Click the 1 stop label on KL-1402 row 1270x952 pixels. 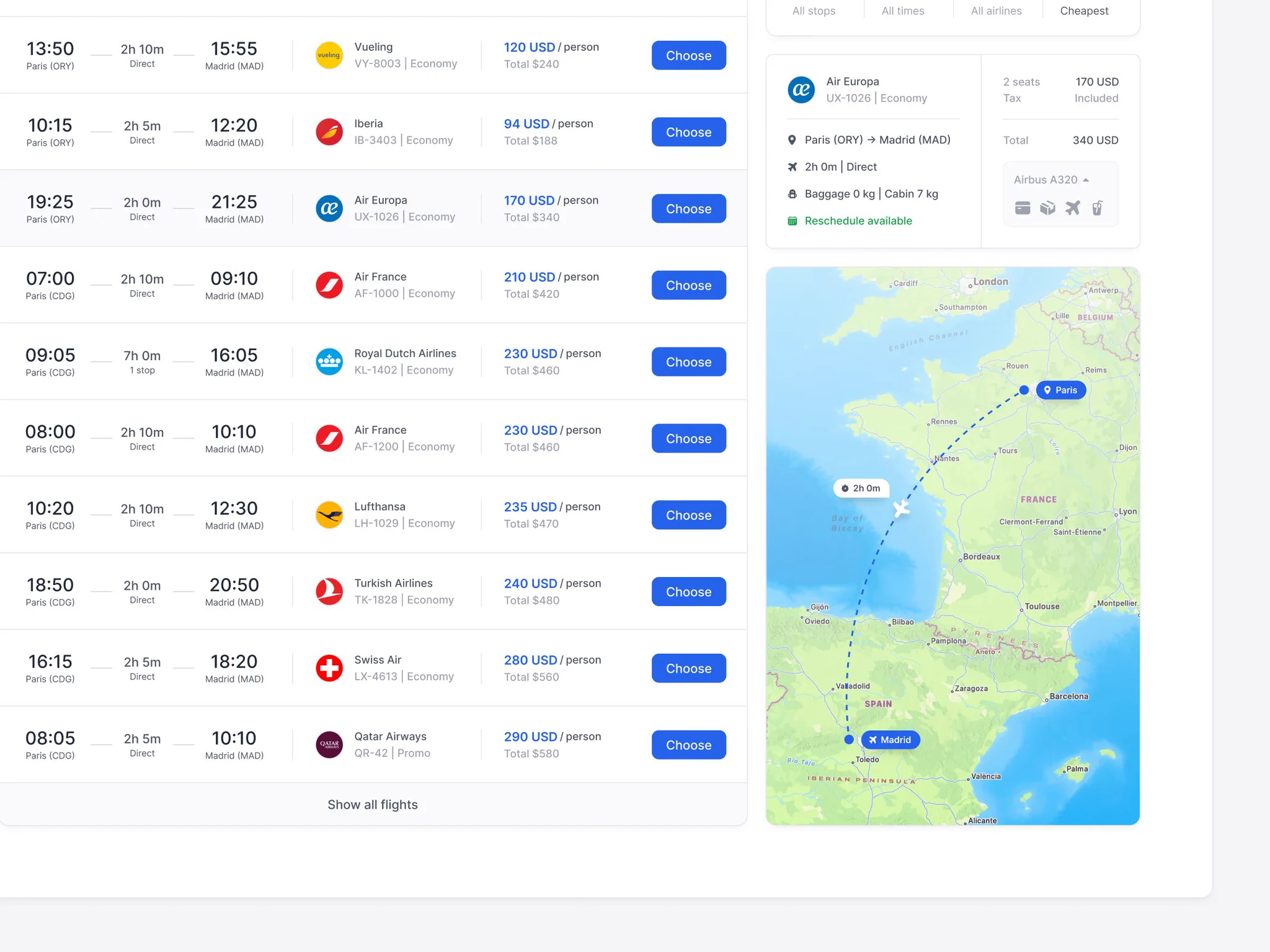[142, 370]
